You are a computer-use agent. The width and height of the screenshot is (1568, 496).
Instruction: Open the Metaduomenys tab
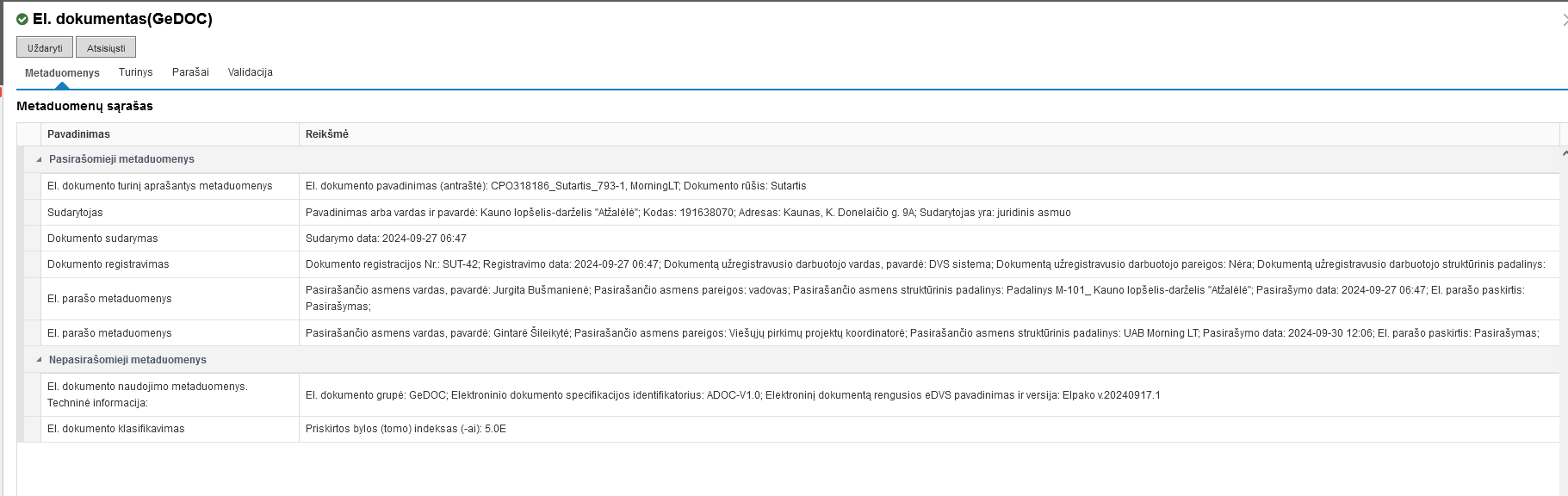pos(62,73)
